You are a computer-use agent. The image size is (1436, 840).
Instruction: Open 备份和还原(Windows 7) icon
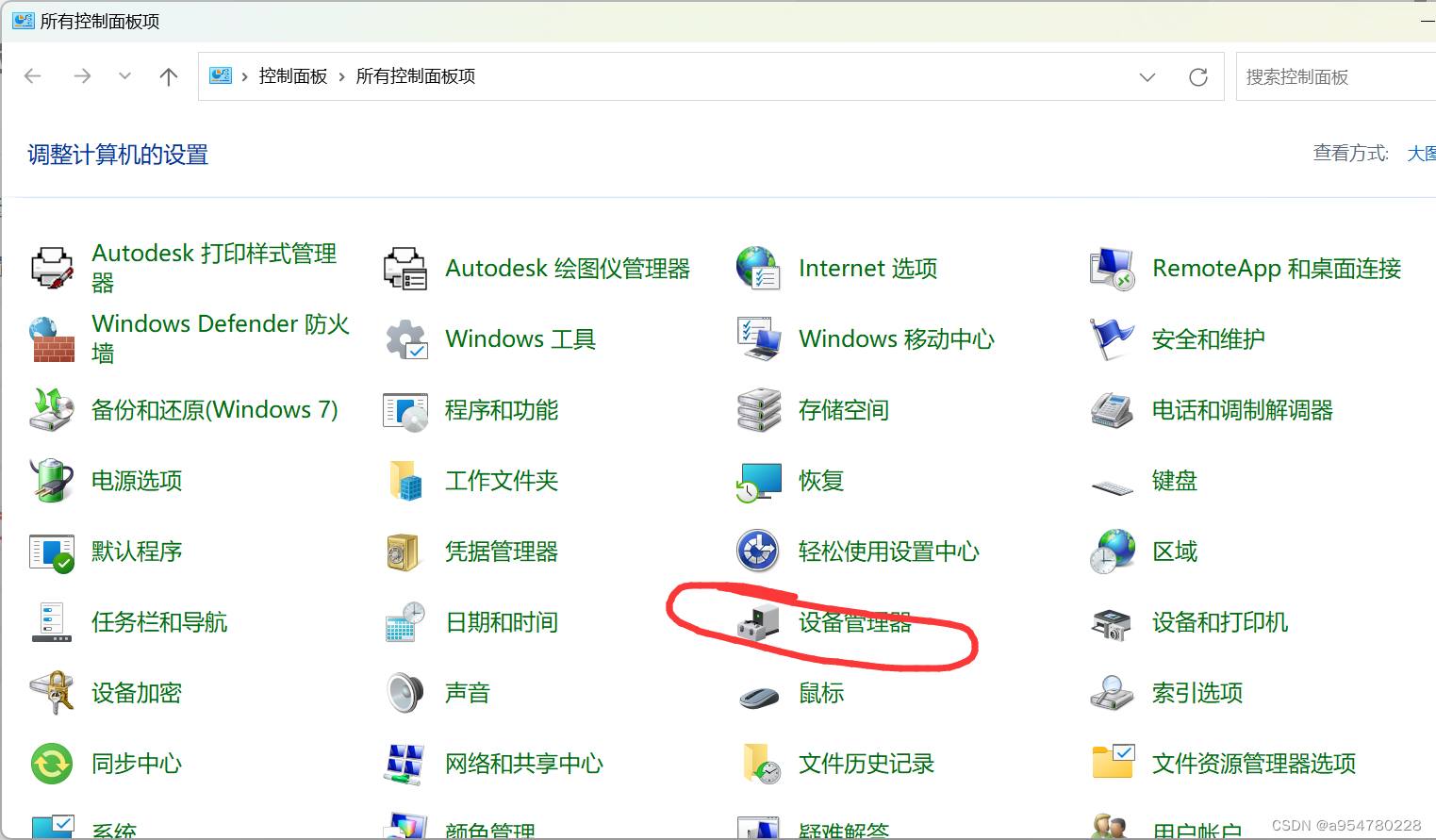point(52,410)
